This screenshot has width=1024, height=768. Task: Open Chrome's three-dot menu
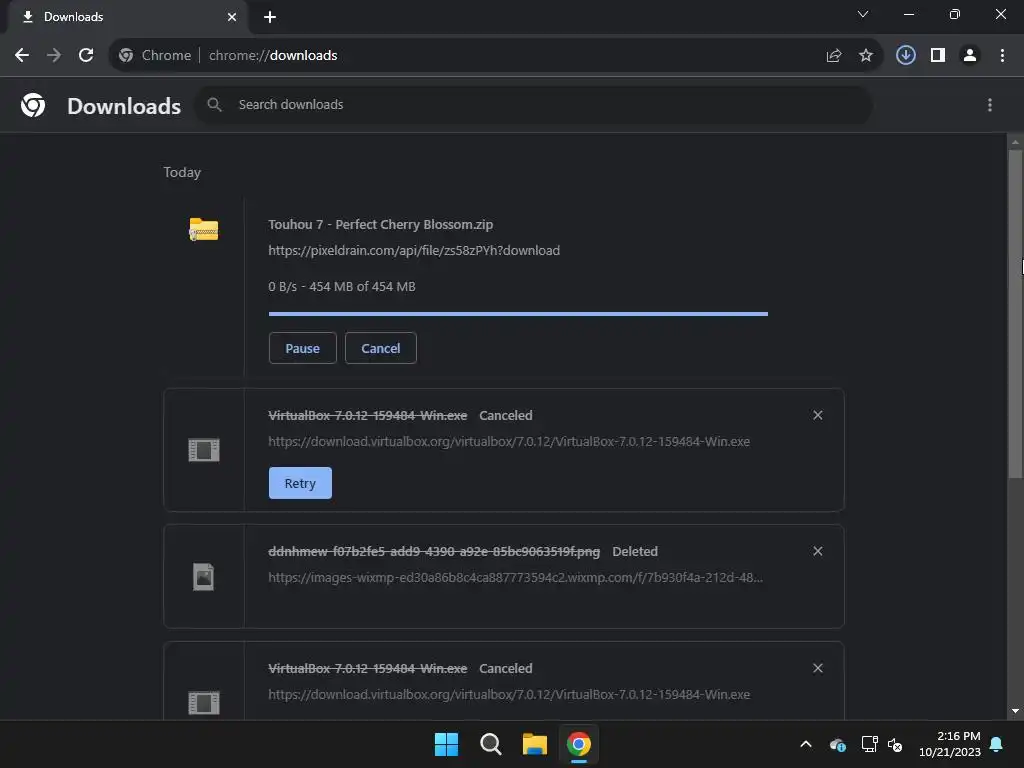(x=1002, y=56)
